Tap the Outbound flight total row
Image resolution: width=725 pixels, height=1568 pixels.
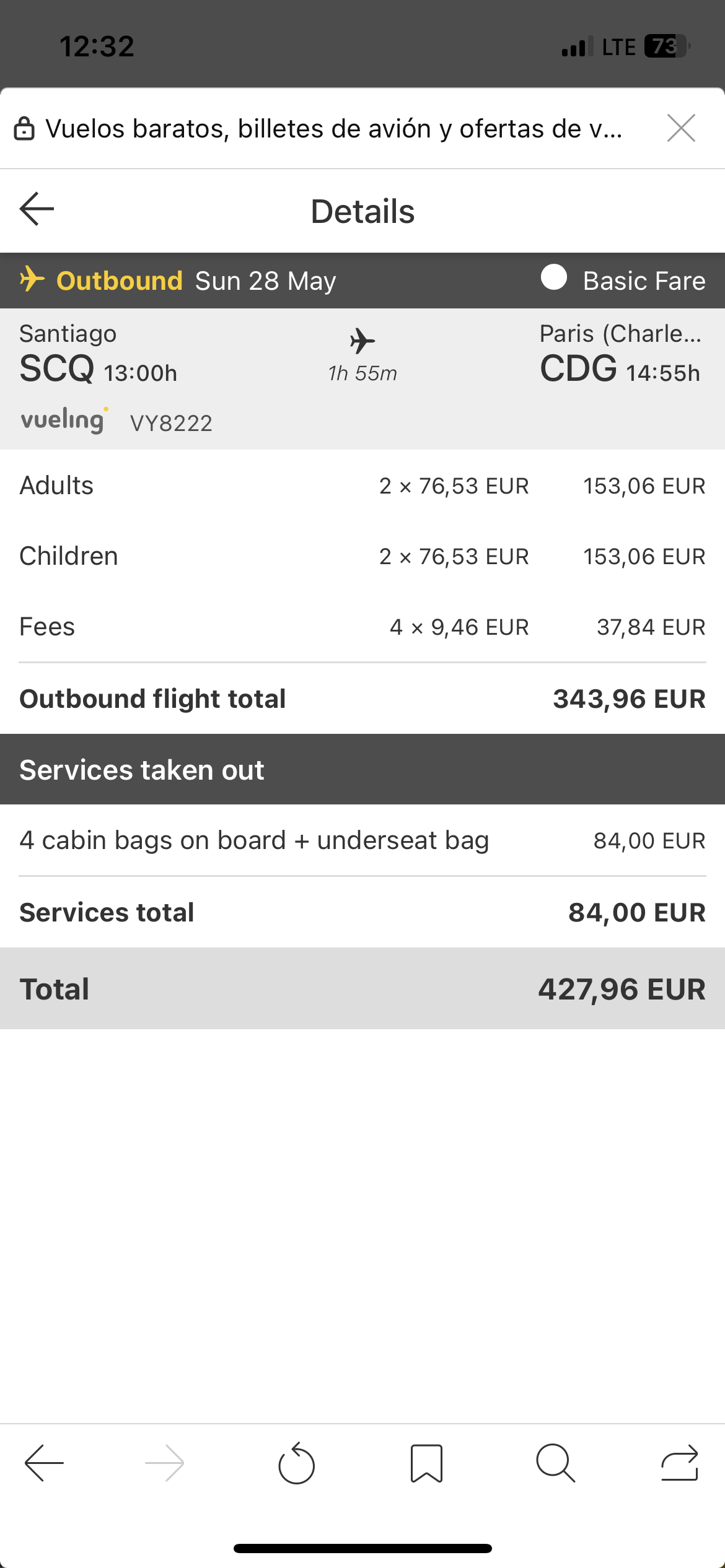click(x=362, y=699)
